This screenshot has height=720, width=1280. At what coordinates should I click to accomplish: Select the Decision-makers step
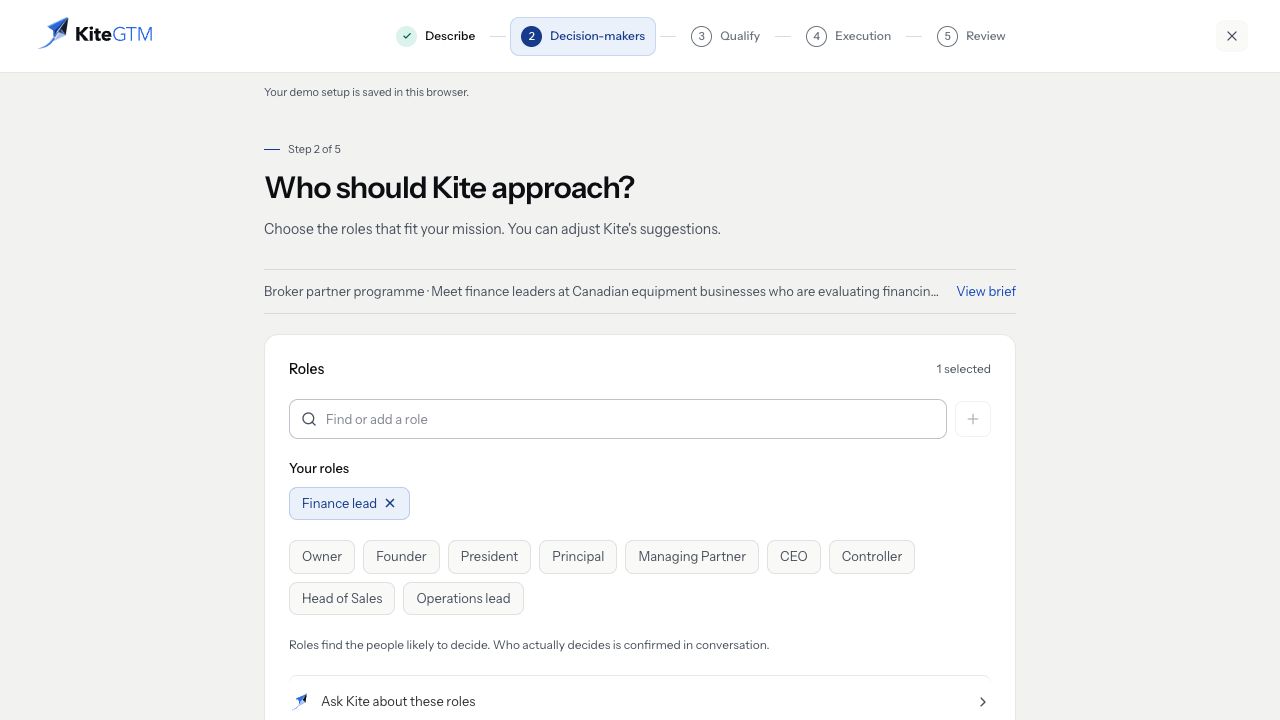pyautogui.click(x=583, y=36)
